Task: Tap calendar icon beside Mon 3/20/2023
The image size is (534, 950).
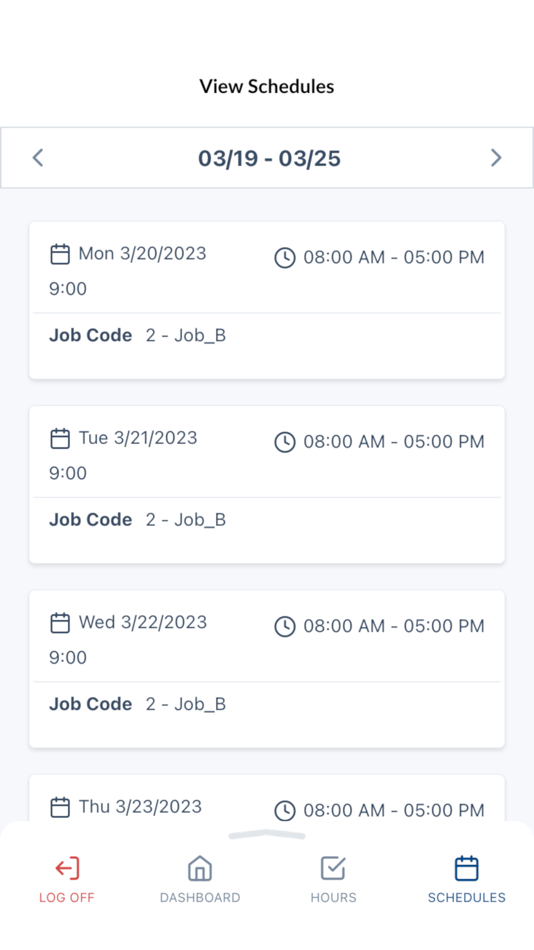Action: [59, 254]
